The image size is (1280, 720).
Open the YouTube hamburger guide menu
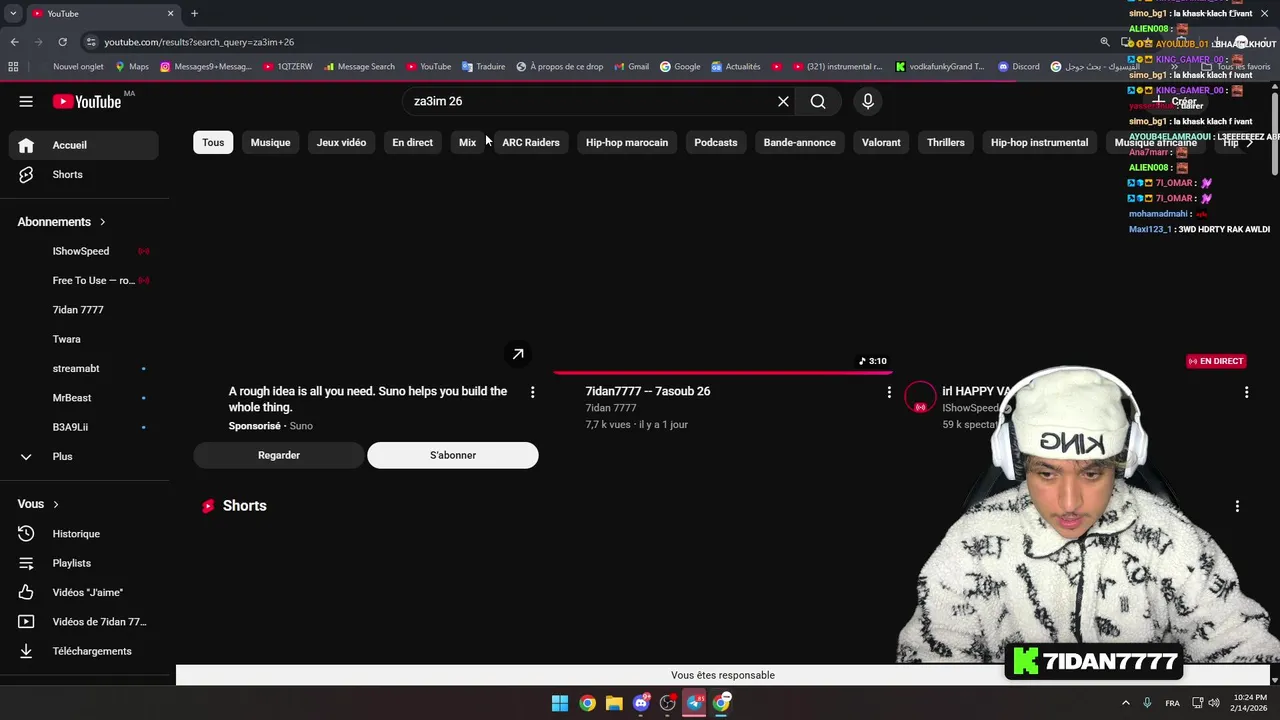[x=26, y=101]
